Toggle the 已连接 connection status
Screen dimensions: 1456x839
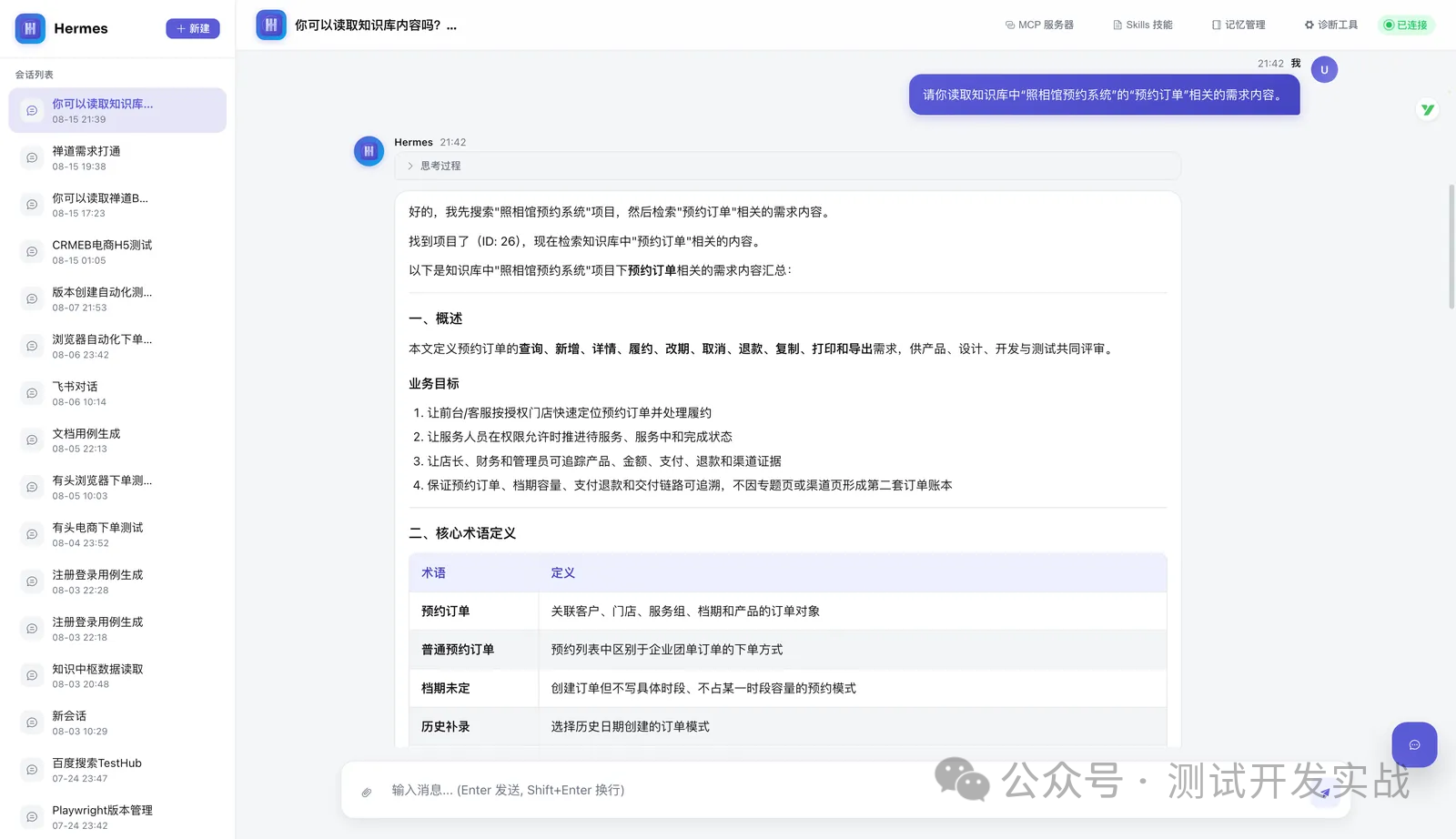click(x=1406, y=25)
